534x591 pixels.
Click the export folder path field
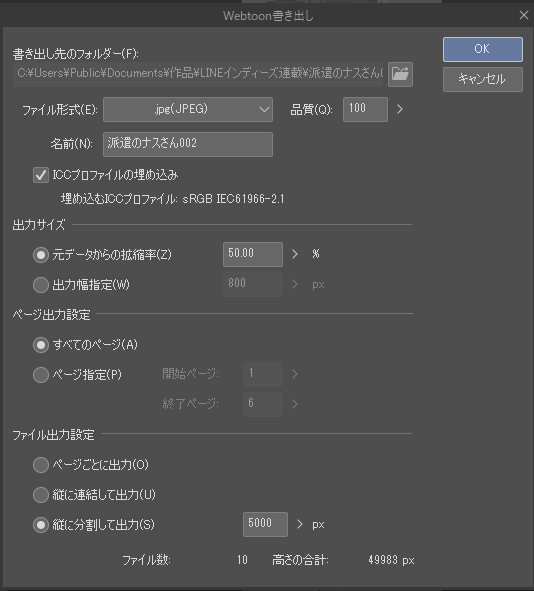tap(198, 74)
